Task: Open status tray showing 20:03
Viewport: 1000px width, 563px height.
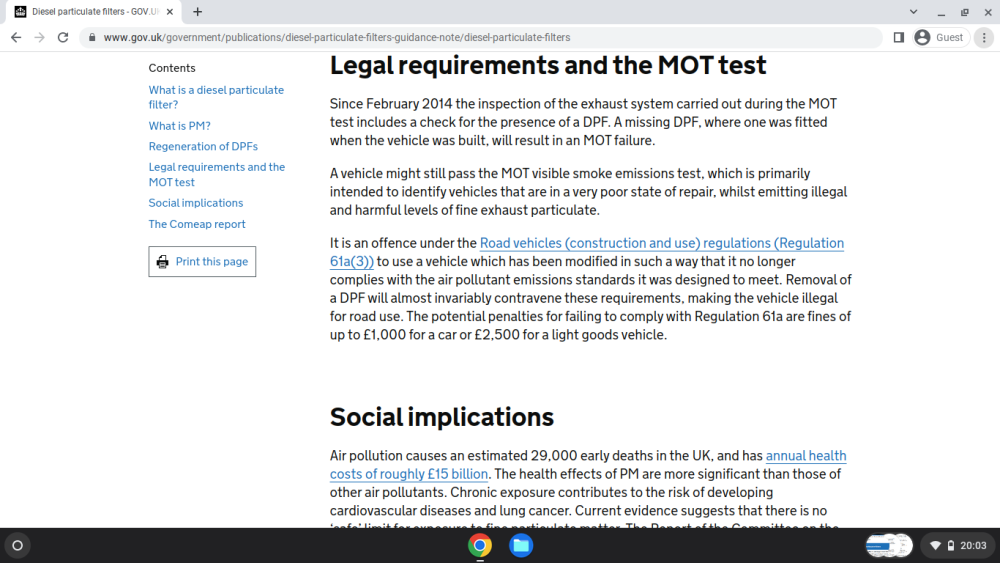Action: pyautogui.click(x=959, y=545)
